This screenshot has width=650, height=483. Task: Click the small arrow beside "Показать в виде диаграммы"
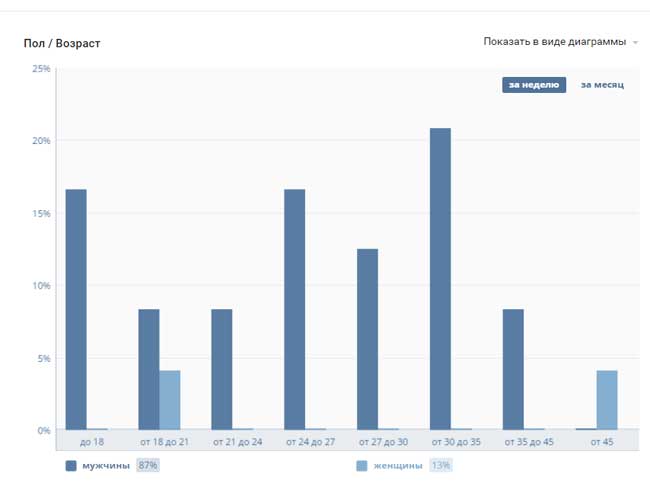click(x=635, y=43)
